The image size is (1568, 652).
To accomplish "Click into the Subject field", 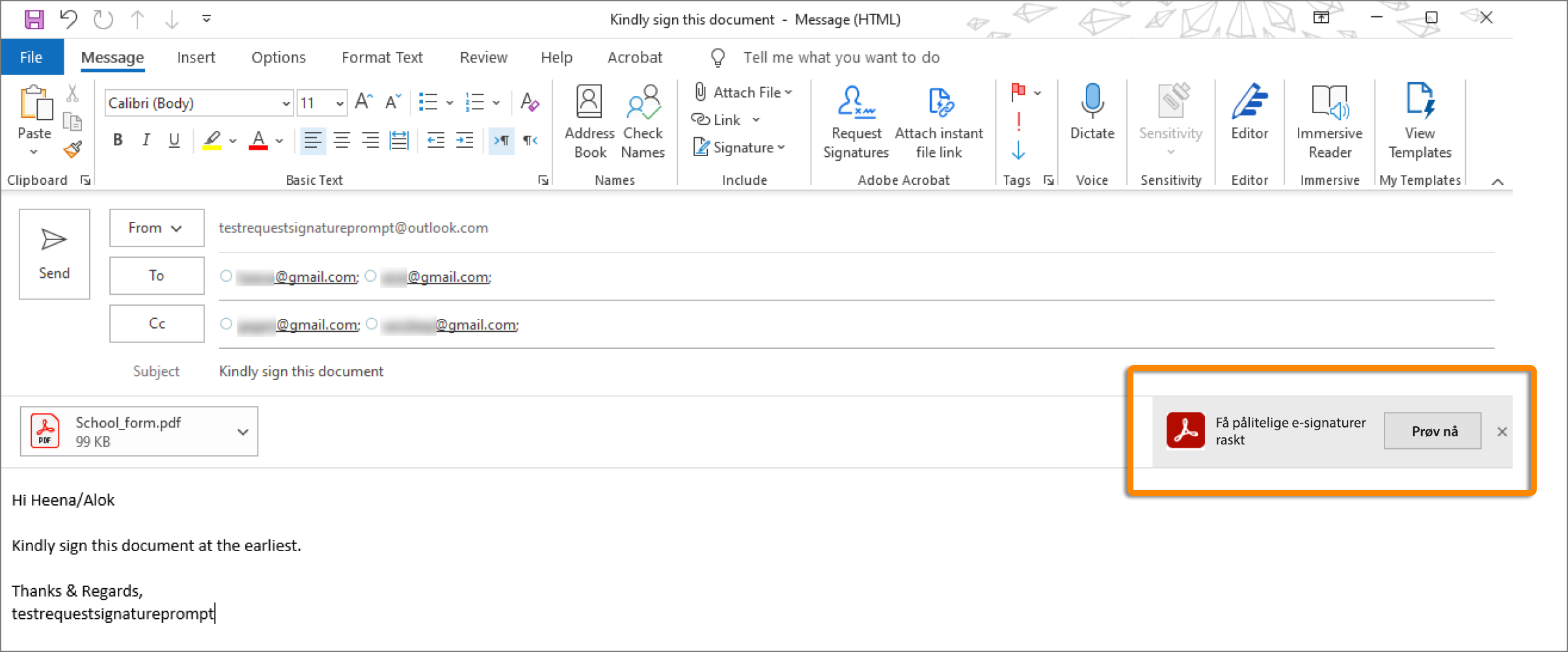I will point(651,371).
